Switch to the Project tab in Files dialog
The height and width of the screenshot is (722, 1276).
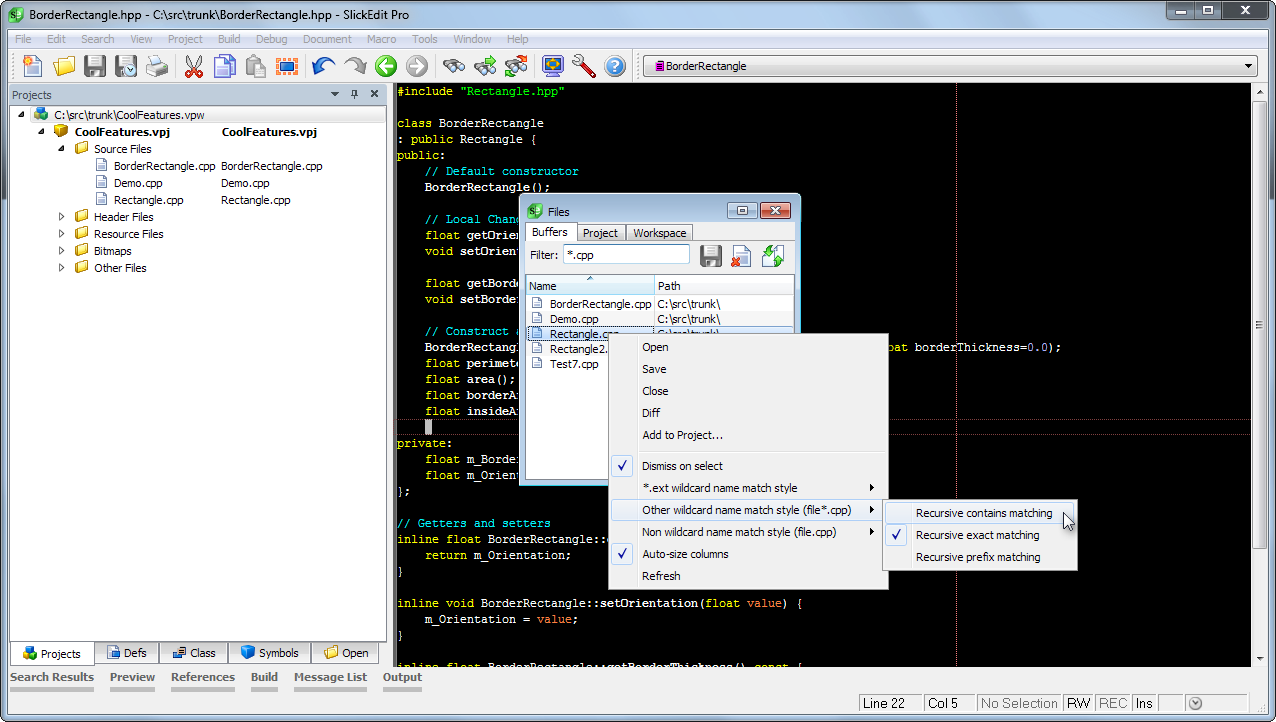[x=600, y=233]
